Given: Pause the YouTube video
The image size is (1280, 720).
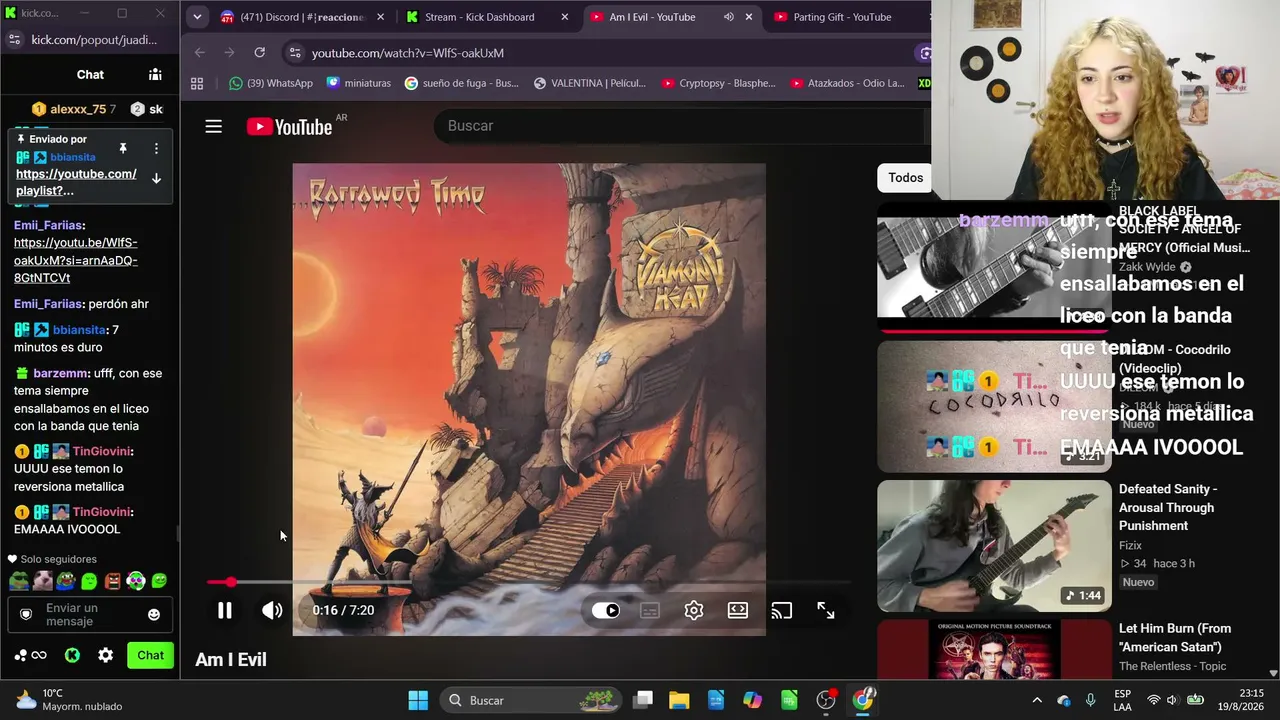Looking at the screenshot, I should 225,610.
